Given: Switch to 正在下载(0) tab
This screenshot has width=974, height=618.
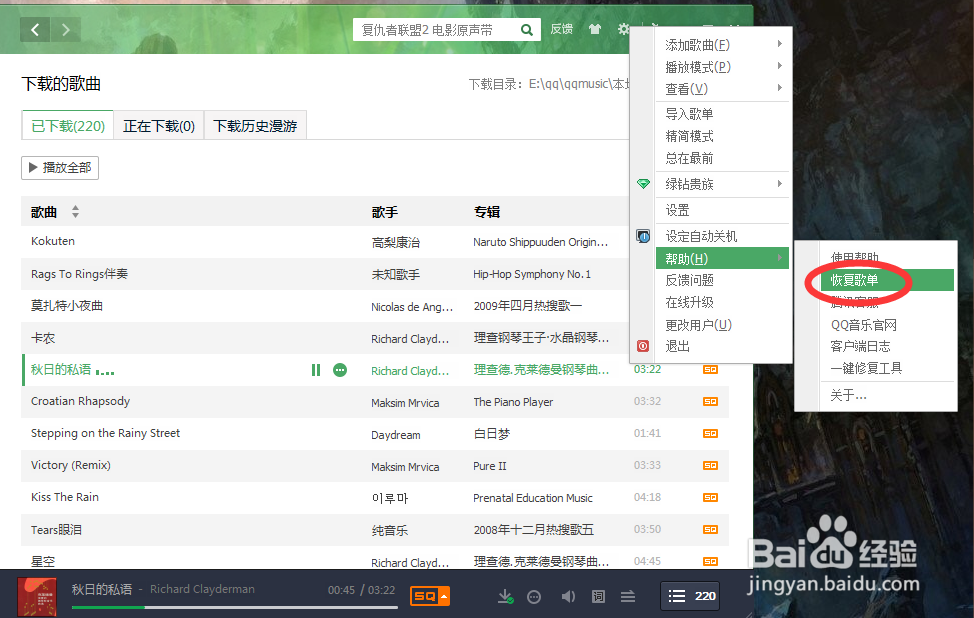Looking at the screenshot, I should coord(159,126).
